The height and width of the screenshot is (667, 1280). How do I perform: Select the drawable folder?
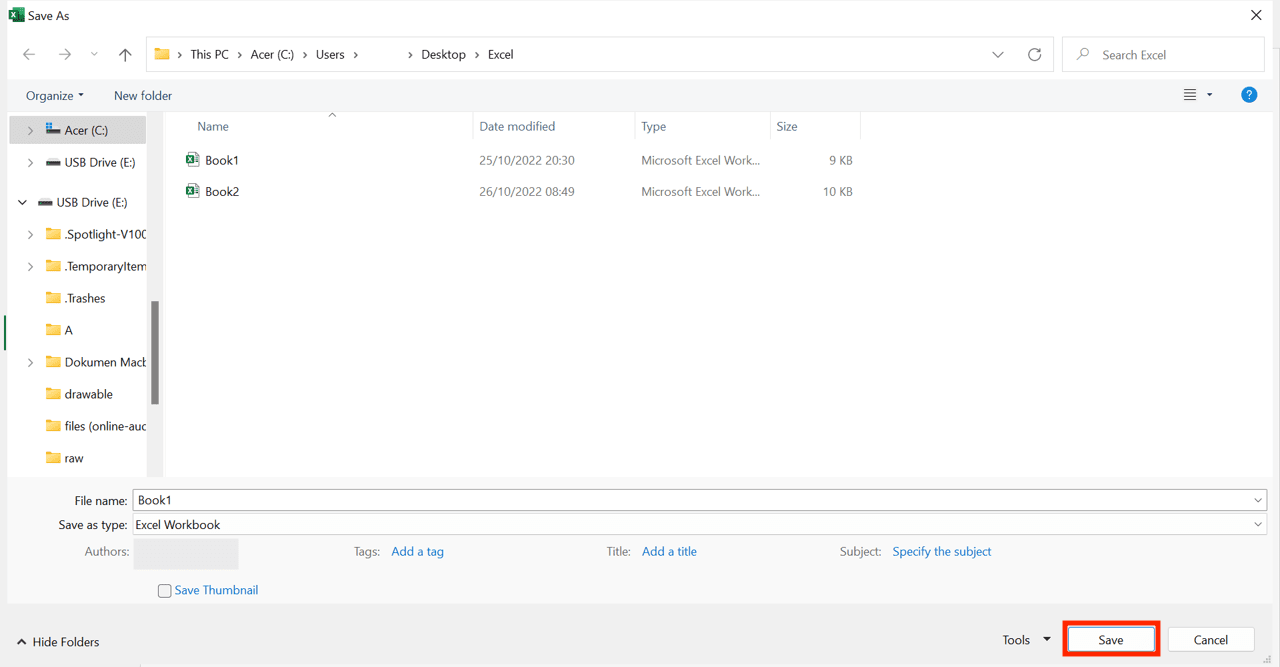88,394
